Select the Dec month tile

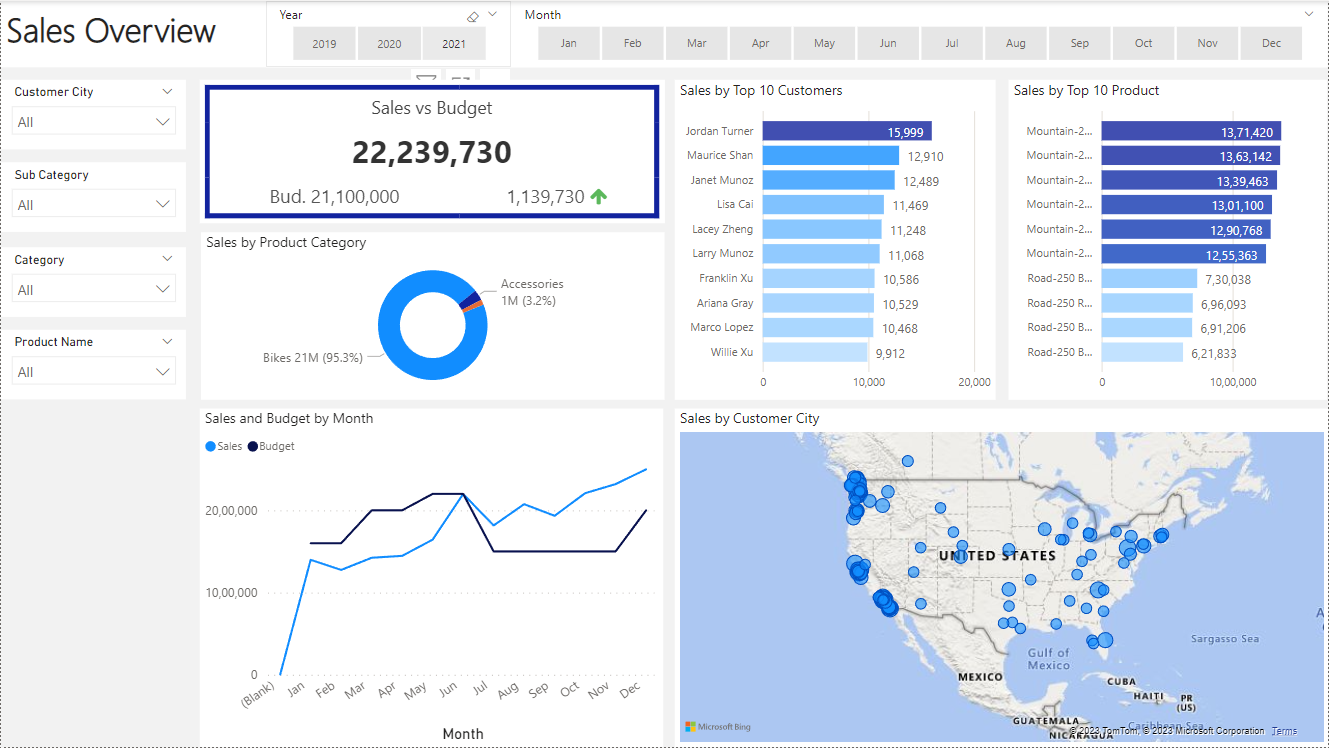coord(1271,44)
